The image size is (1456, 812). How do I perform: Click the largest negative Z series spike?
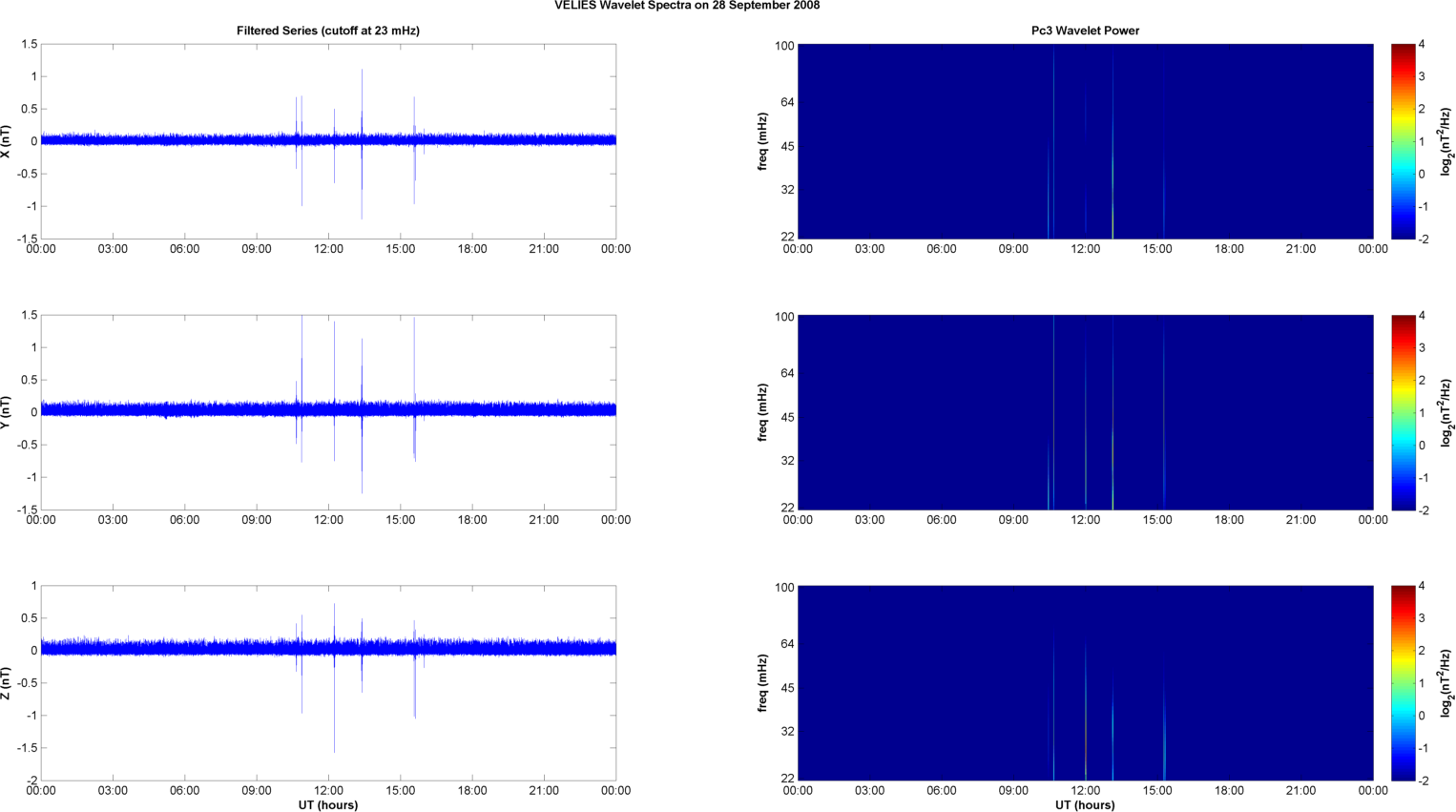click(334, 704)
